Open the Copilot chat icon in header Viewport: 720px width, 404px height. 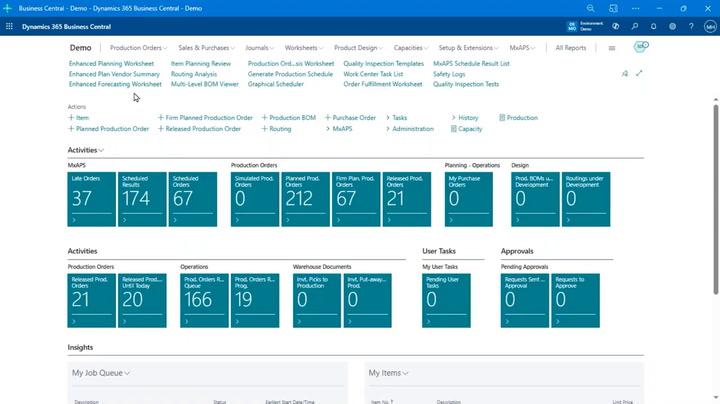616,27
